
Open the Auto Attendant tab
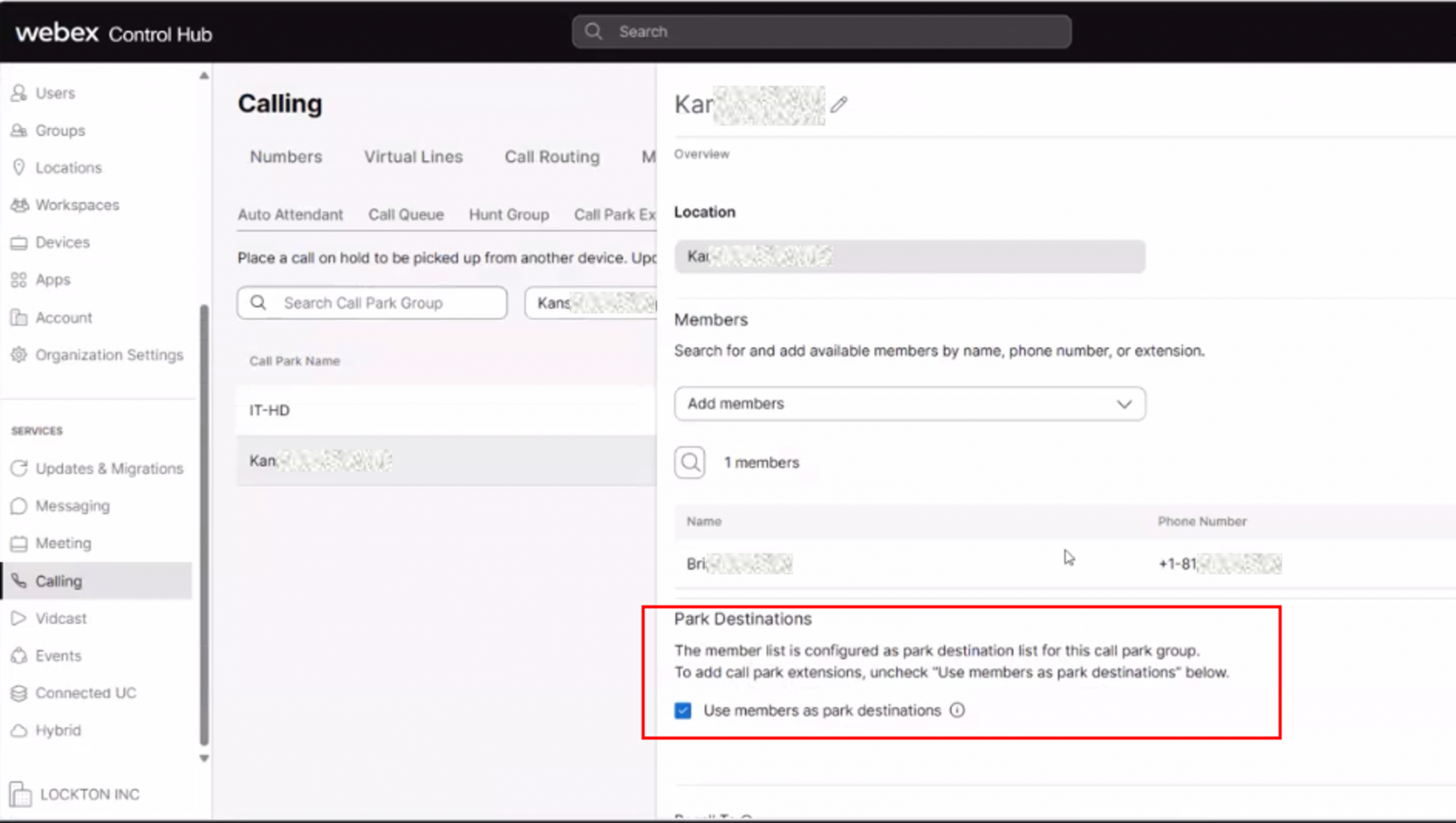coord(290,215)
